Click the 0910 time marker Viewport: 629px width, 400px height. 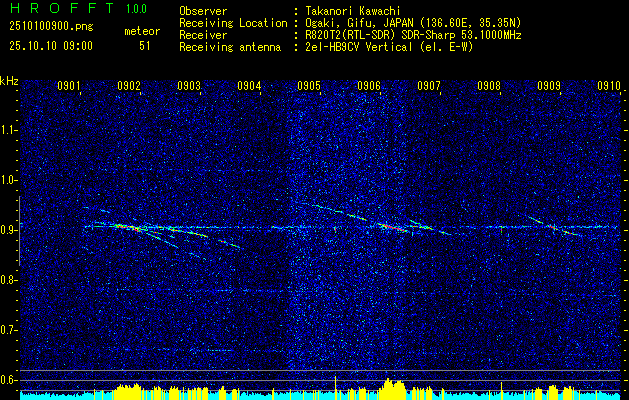coord(609,85)
